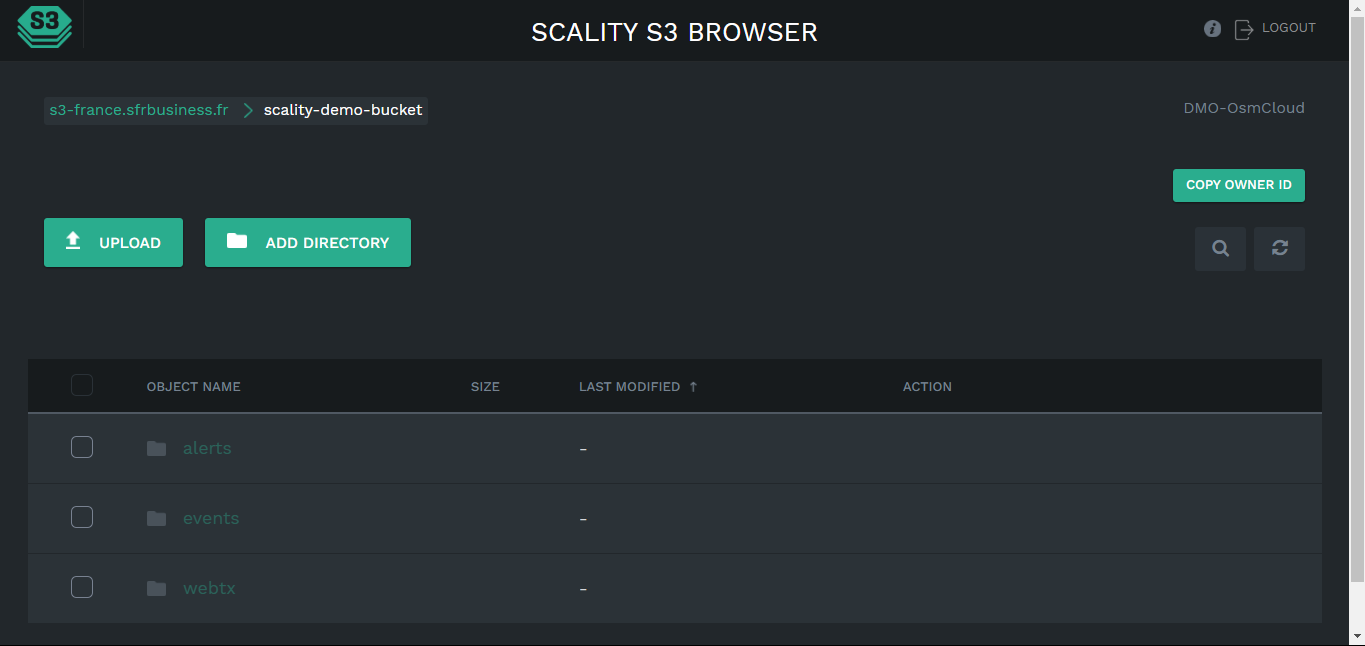Click the Upload button
This screenshot has width=1365, height=646.
click(113, 242)
